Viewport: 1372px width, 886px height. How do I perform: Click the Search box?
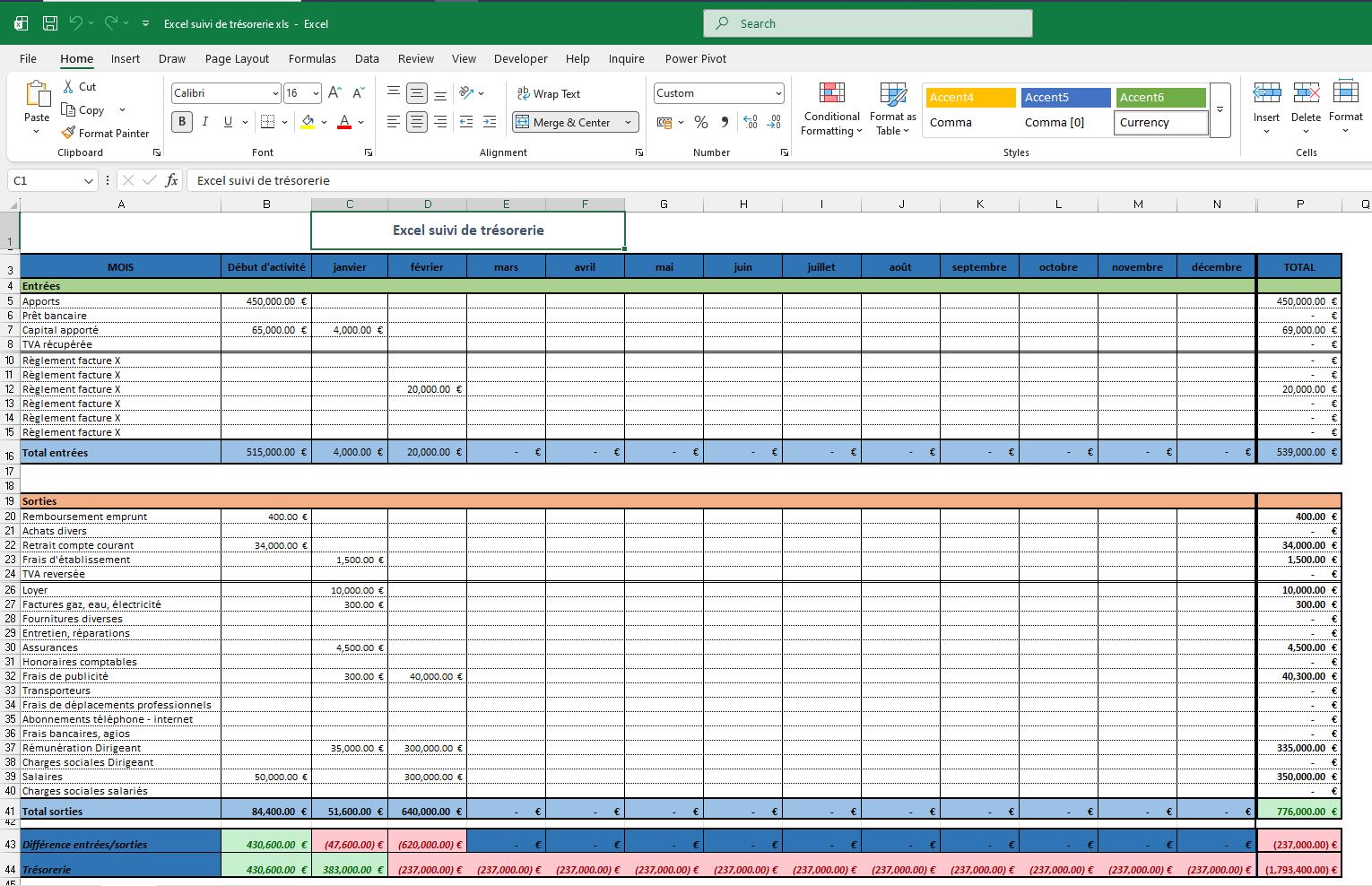868,23
